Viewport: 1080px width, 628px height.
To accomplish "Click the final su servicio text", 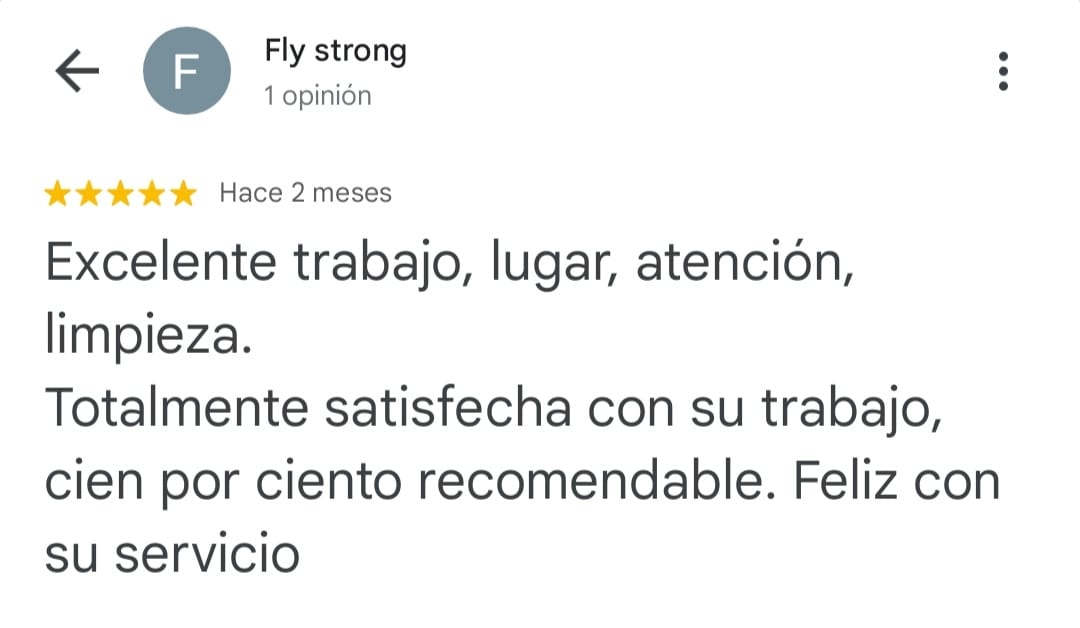I will point(172,554).
